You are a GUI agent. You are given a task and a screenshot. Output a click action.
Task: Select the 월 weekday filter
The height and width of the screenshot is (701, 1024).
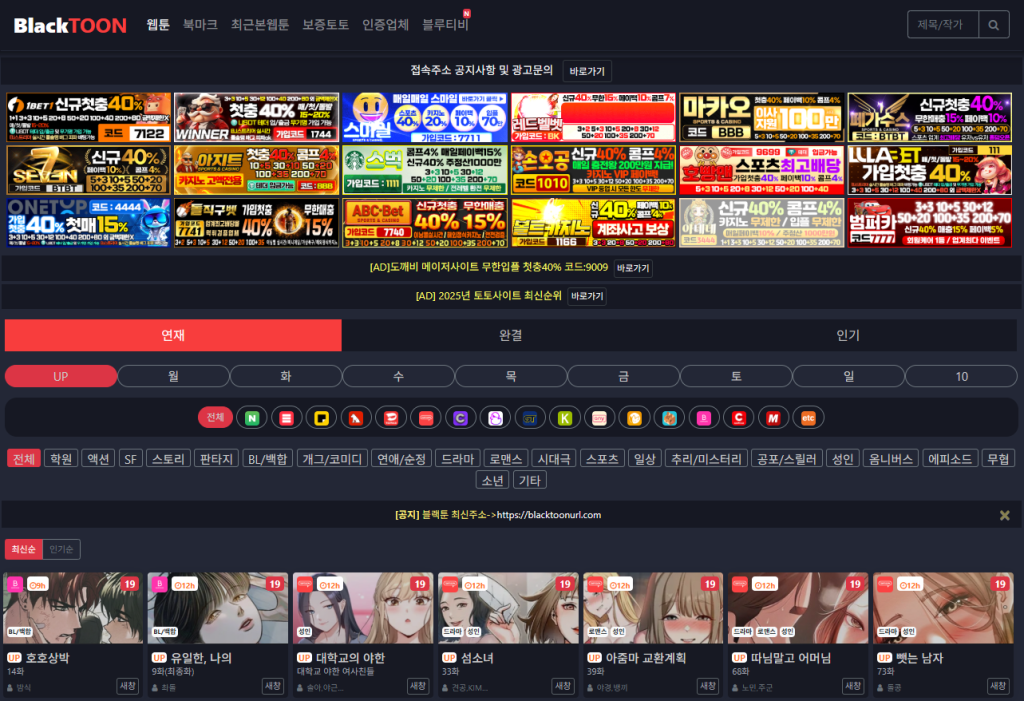pos(173,376)
